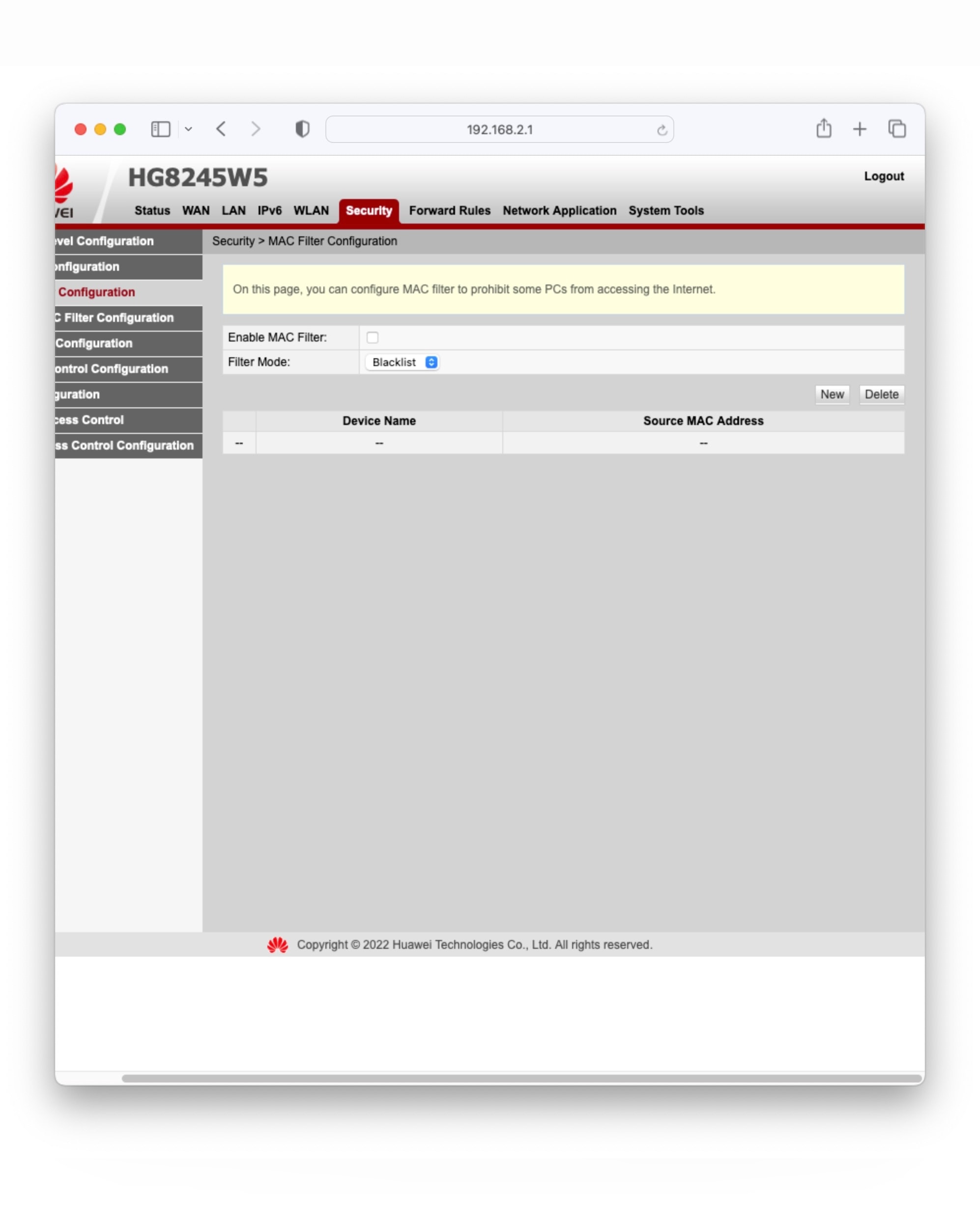Open 'guration' sidebar item

click(x=128, y=395)
